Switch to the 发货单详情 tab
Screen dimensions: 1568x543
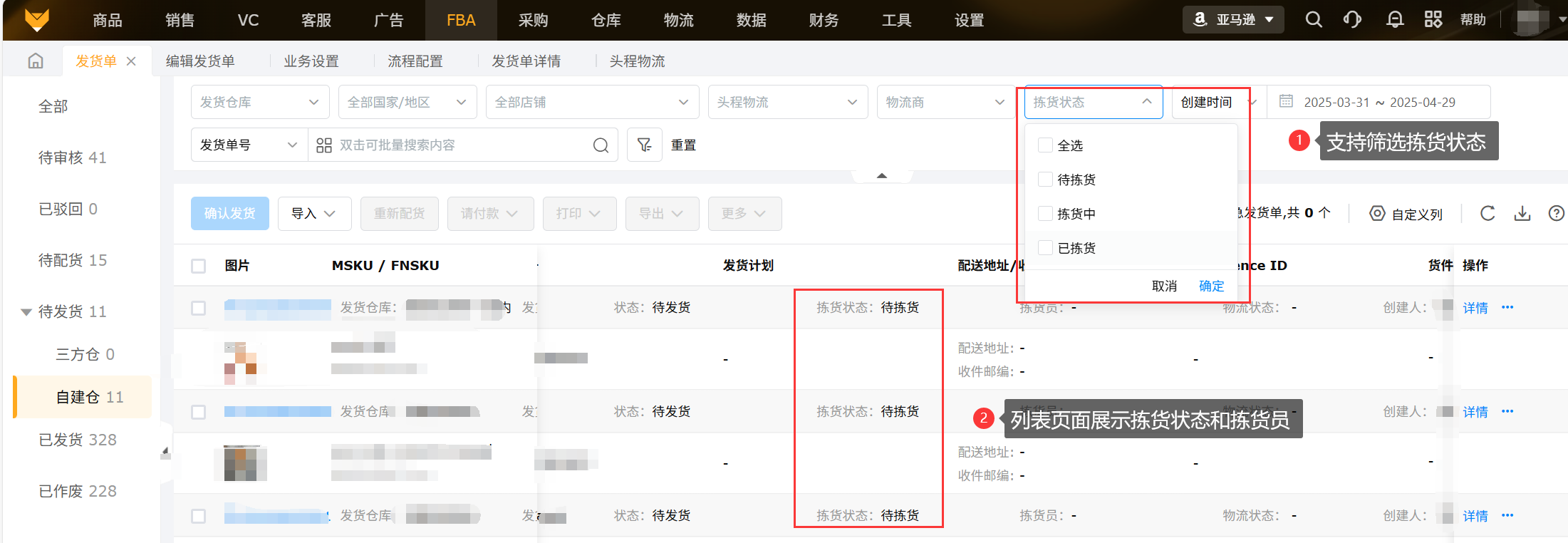click(x=526, y=61)
